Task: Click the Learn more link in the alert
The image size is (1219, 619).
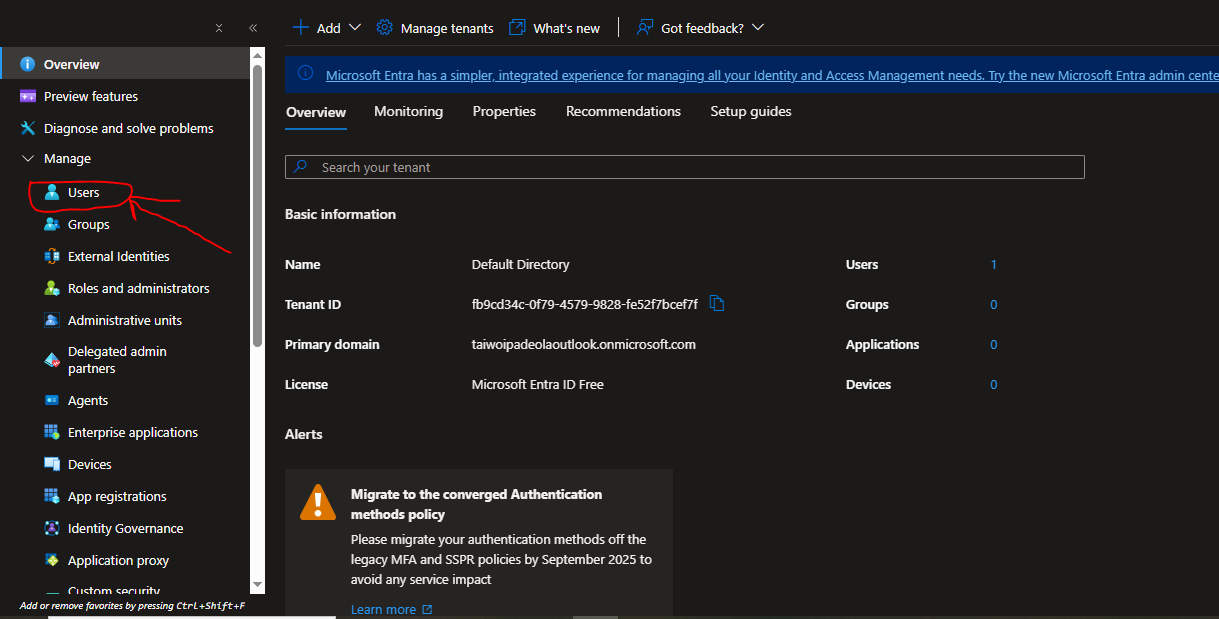Action: coord(391,609)
